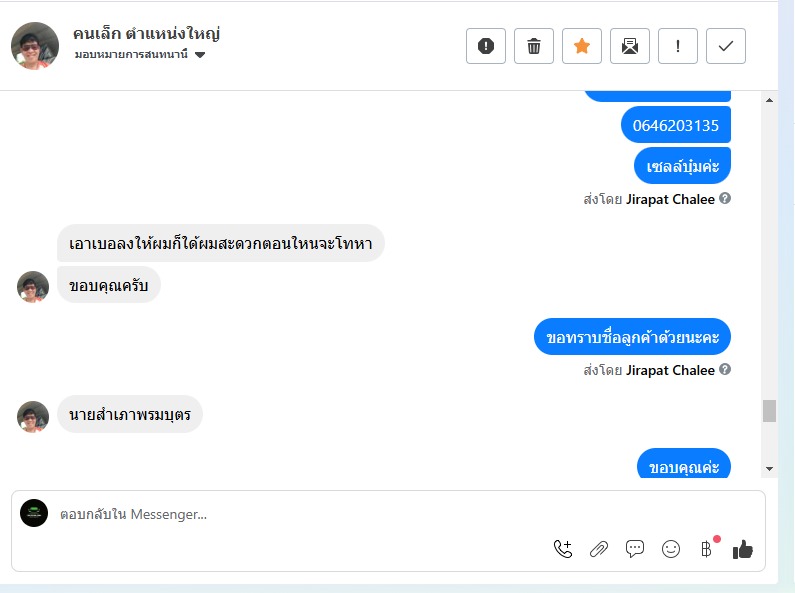This screenshot has height=593, width=795.
Task: Click the add phone call icon
Action: point(563,548)
